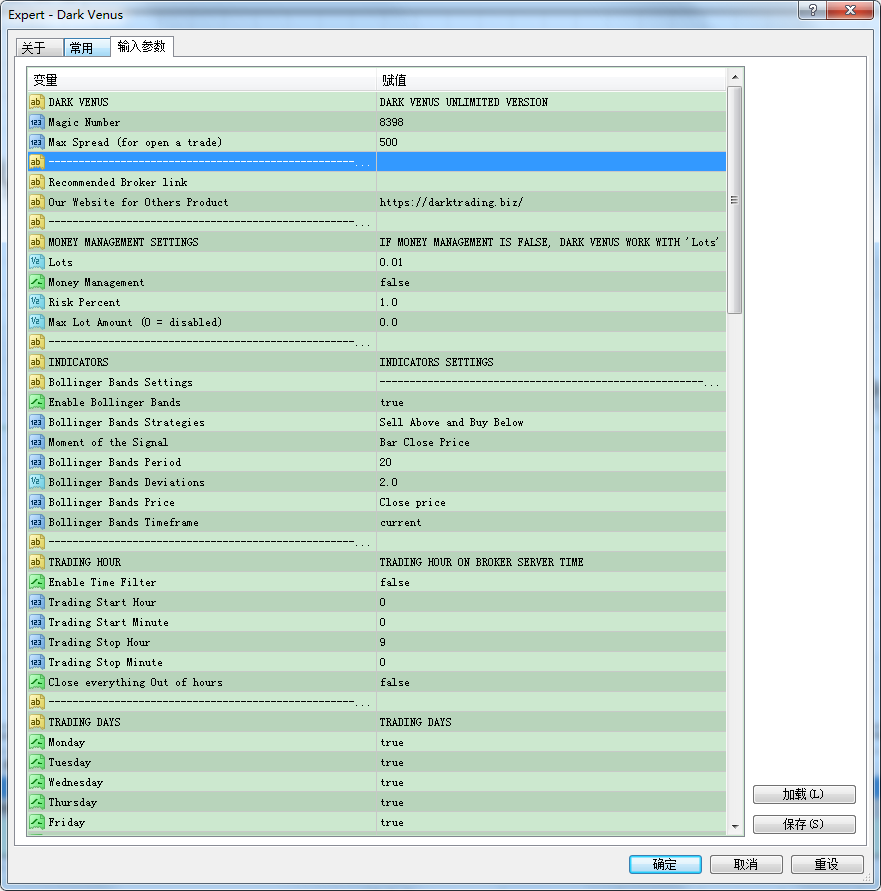Click the decimal icon beside Lots
This screenshot has width=881, height=891.
coord(37,262)
